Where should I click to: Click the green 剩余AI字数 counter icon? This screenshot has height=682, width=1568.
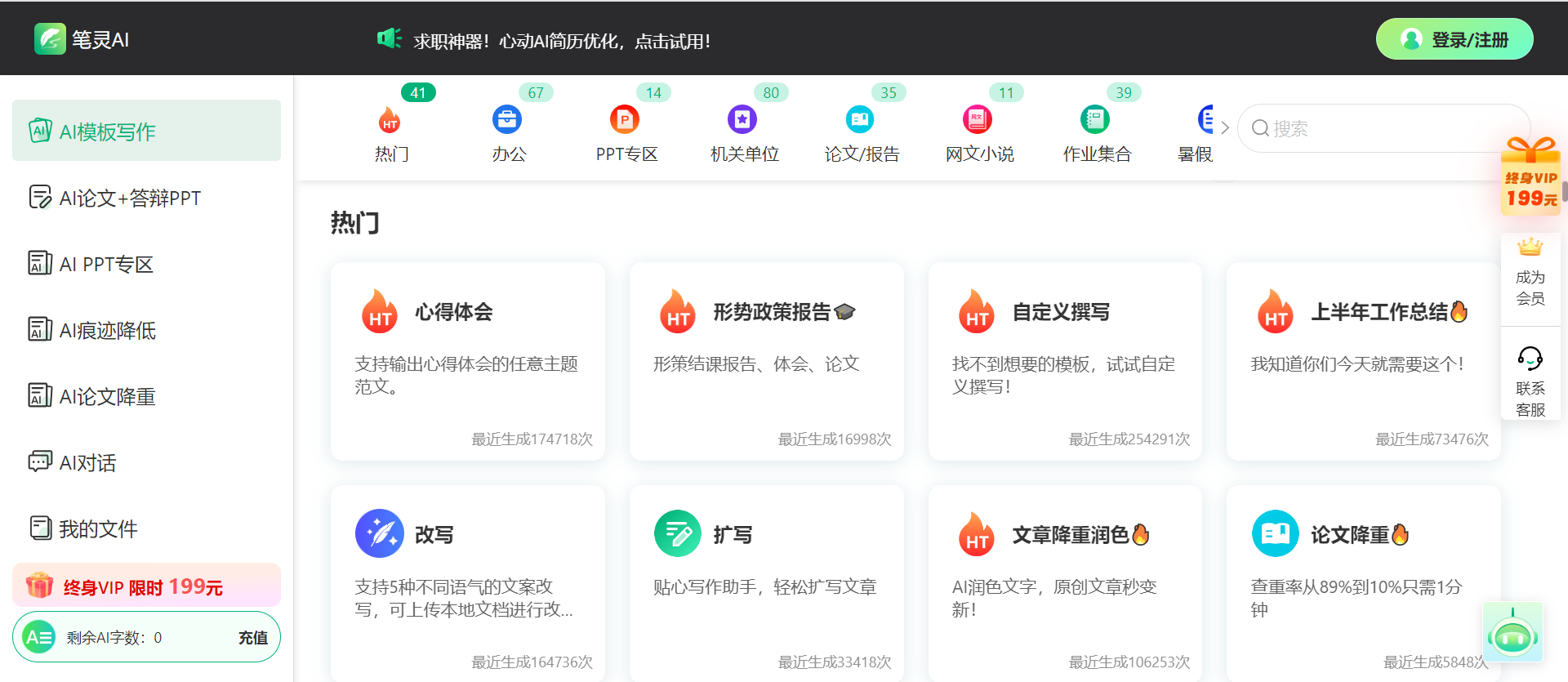(38, 637)
